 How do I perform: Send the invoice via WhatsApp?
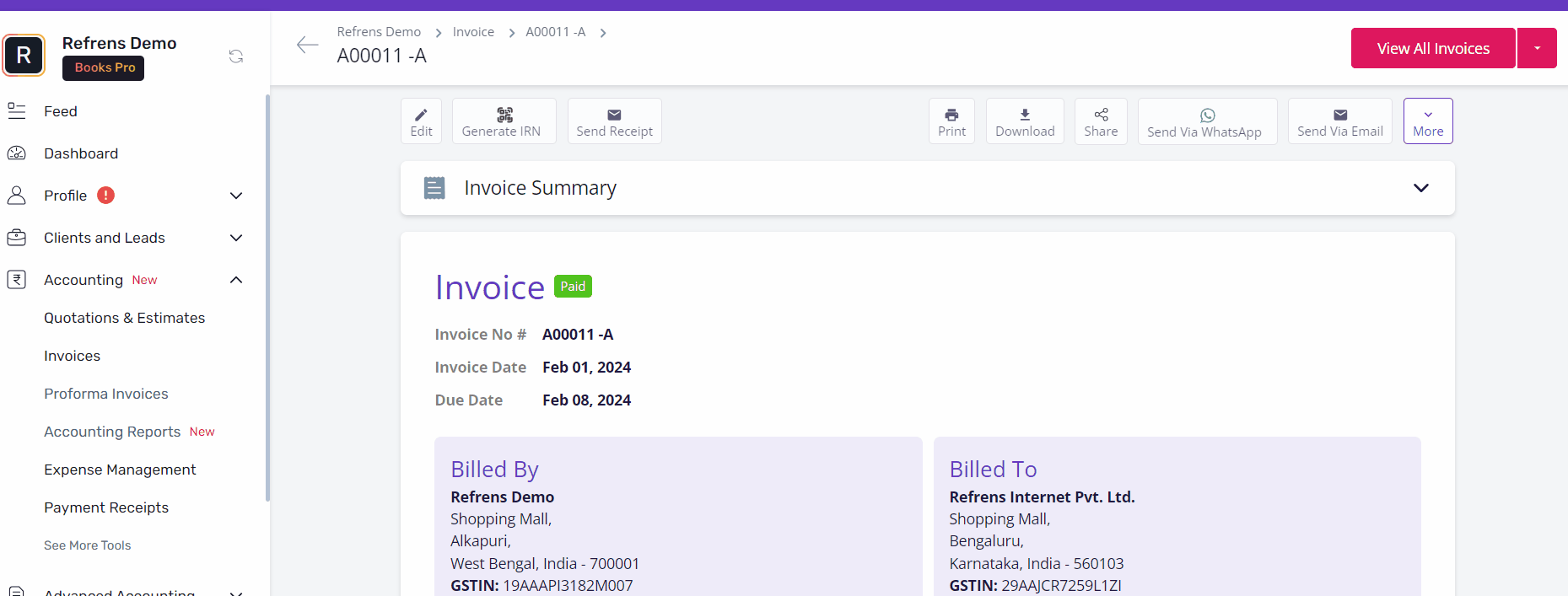(1207, 121)
